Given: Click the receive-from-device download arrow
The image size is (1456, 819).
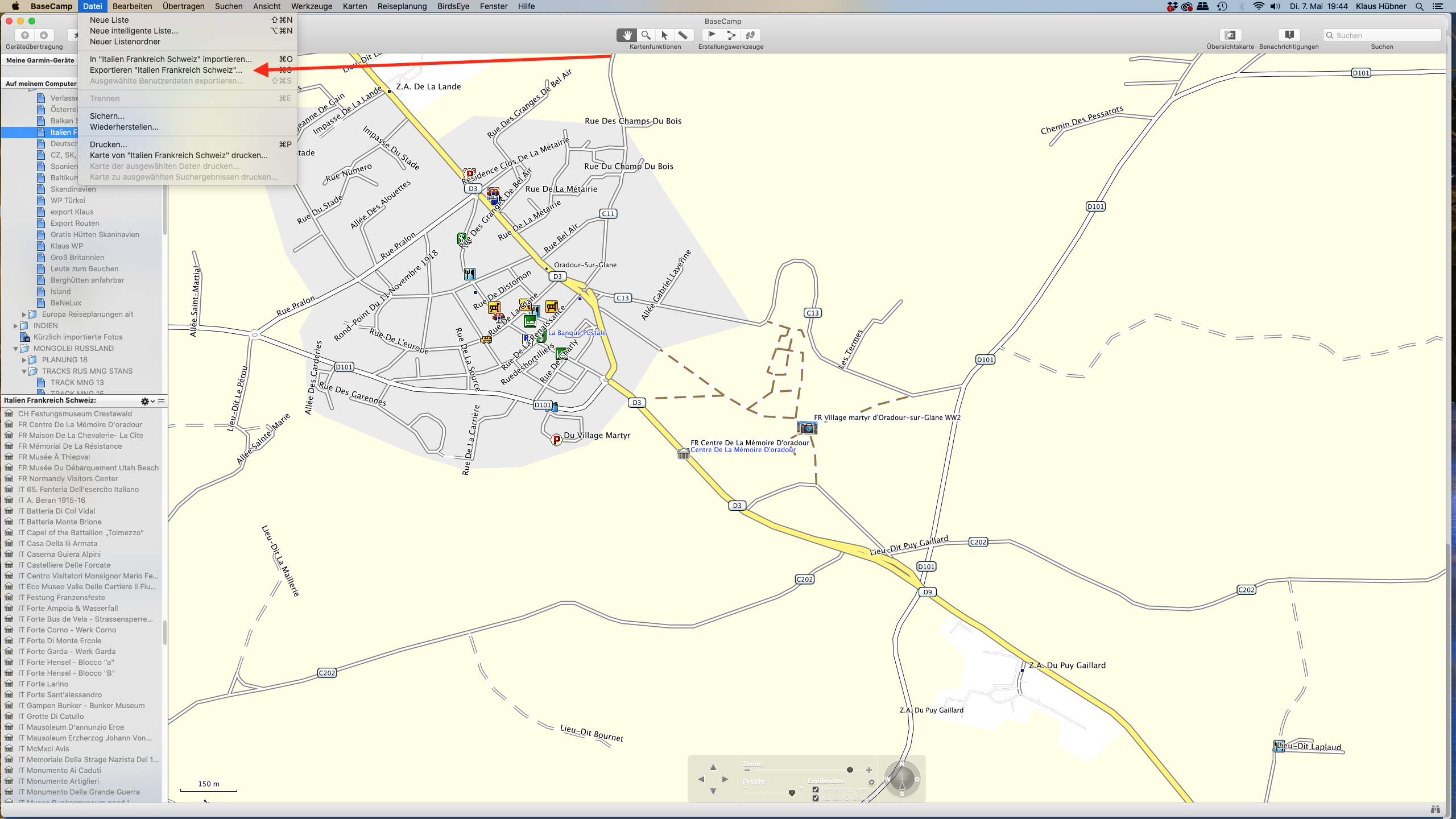Looking at the screenshot, I should pyautogui.click(x=44, y=35).
